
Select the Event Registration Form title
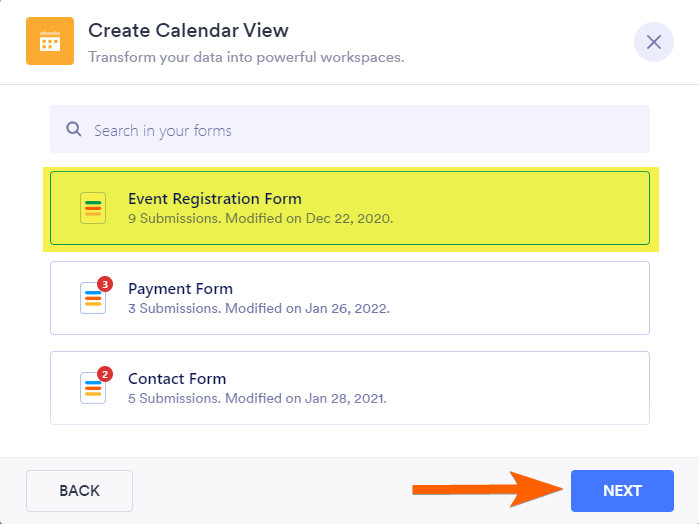coord(214,198)
